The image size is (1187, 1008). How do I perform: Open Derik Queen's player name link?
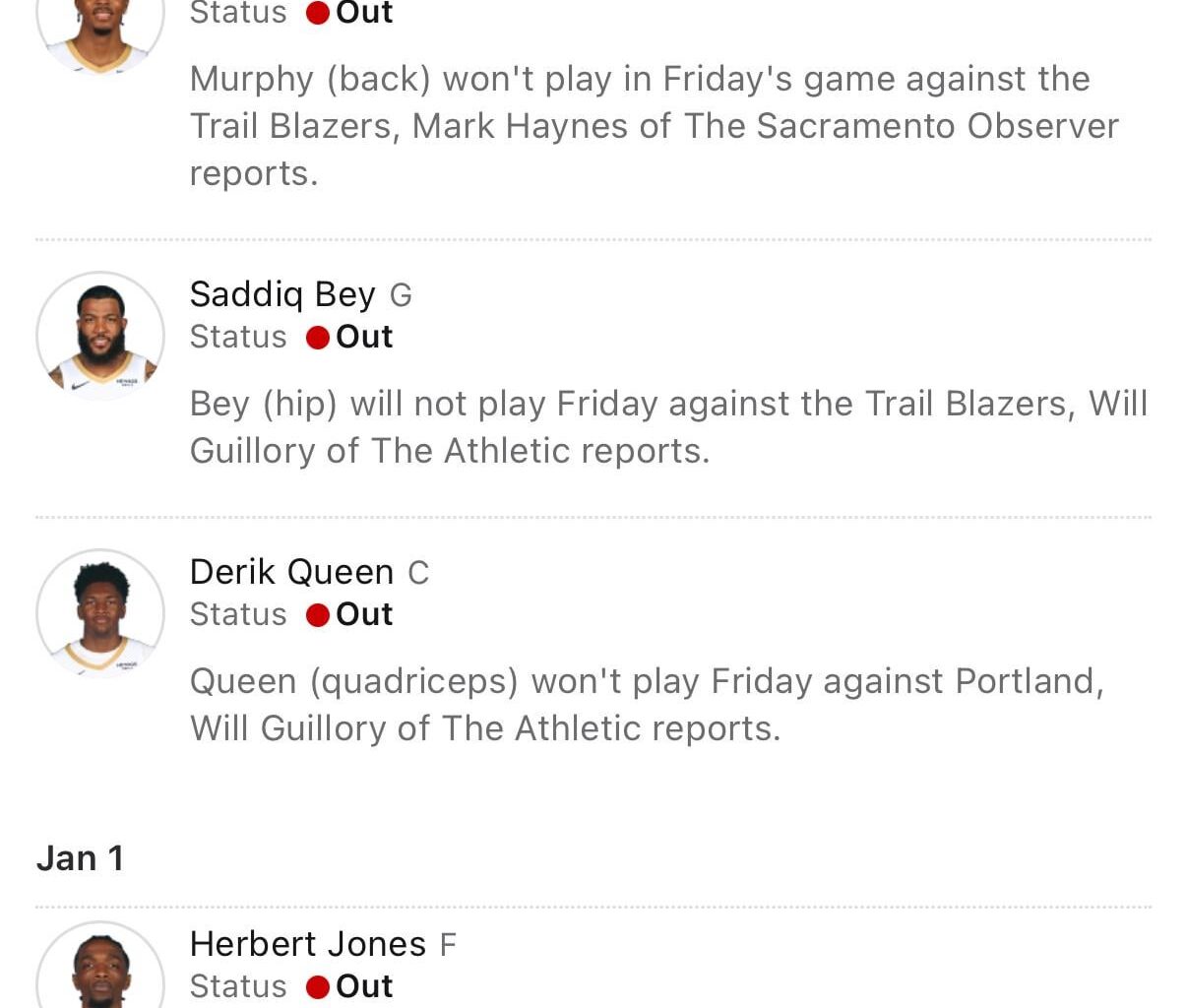[x=291, y=572]
